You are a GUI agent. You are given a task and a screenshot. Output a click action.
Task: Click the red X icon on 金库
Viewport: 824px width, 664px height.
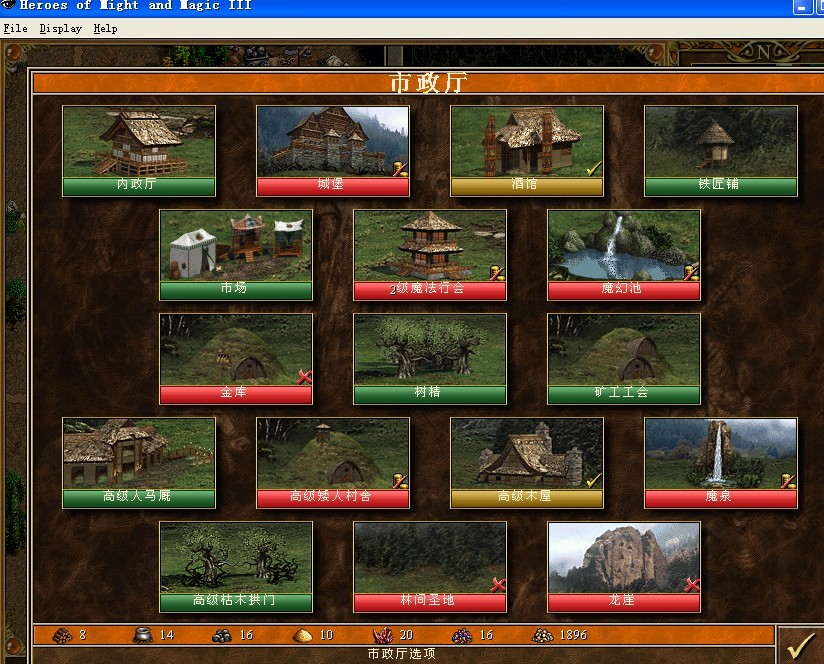point(304,377)
